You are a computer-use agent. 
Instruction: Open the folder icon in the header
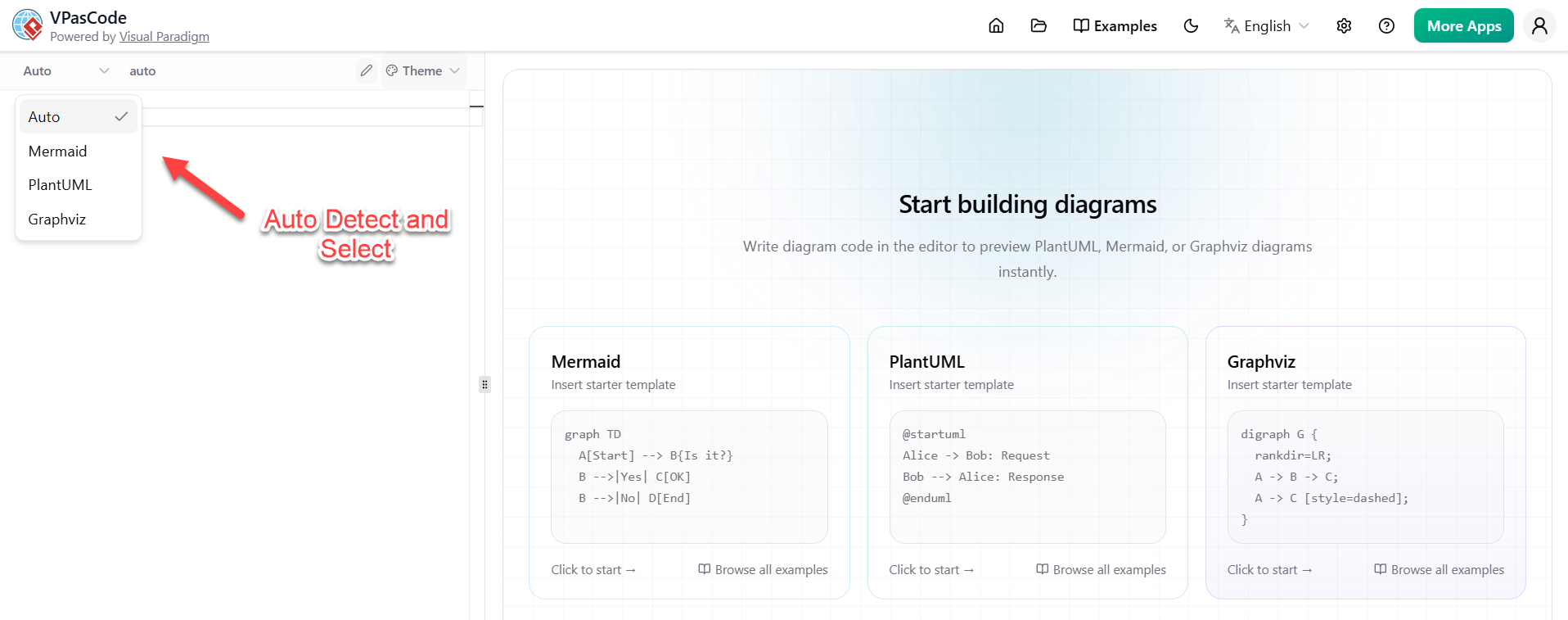pyautogui.click(x=1039, y=26)
